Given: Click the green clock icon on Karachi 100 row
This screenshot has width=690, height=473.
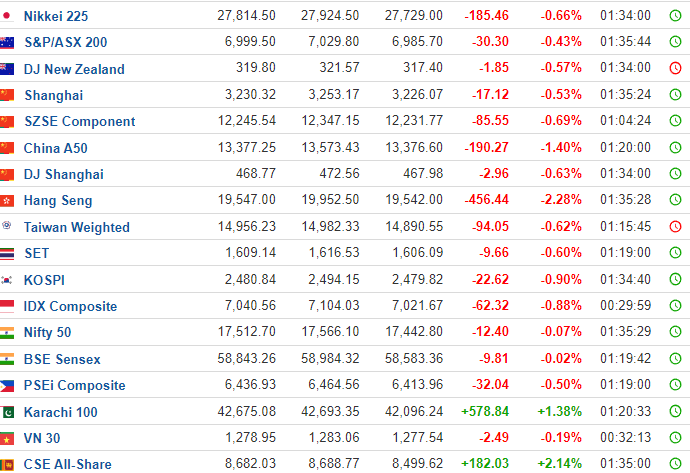Looking at the screenshot, I should point(675,411).
